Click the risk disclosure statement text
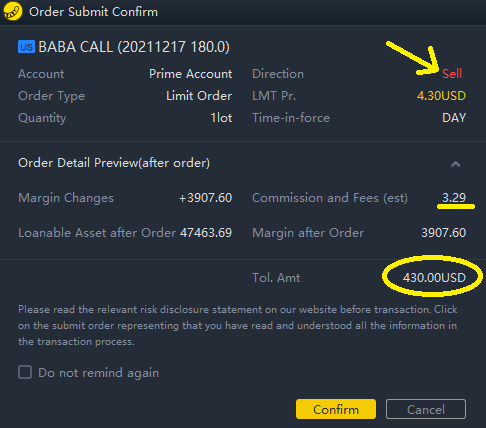Viewport: 486px width, 428px height. coord(238,325)
